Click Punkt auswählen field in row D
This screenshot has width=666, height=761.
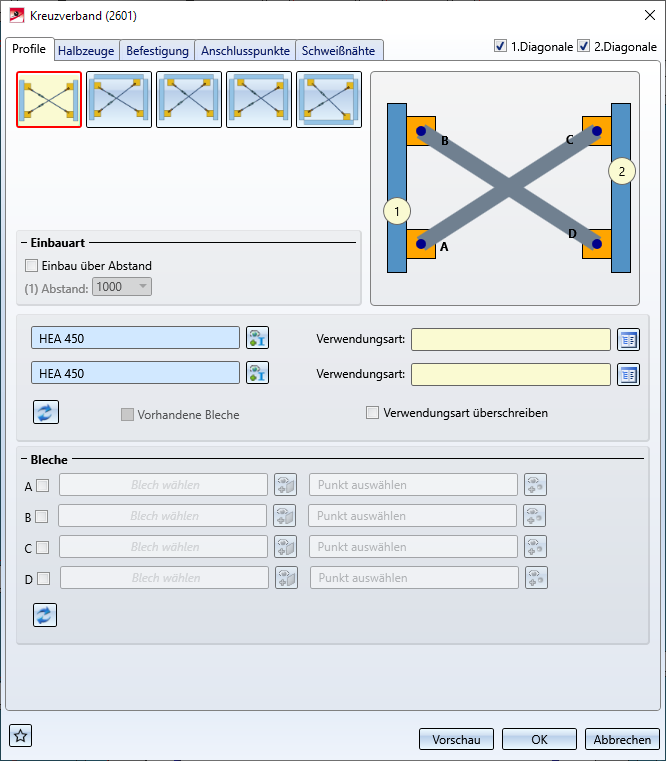(415, 578)
